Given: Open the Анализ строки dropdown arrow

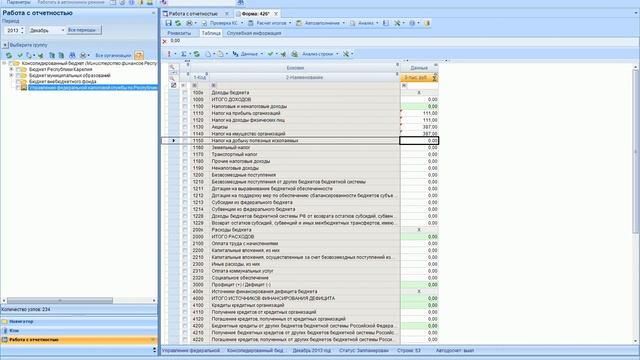Looking at the screenshot, I should 337,54.
